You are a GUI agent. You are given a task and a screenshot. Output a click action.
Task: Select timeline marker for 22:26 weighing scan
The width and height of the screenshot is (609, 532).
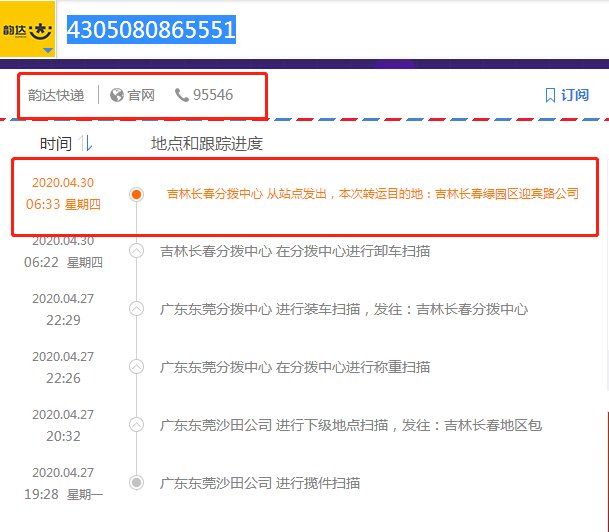tap(136, 367)
